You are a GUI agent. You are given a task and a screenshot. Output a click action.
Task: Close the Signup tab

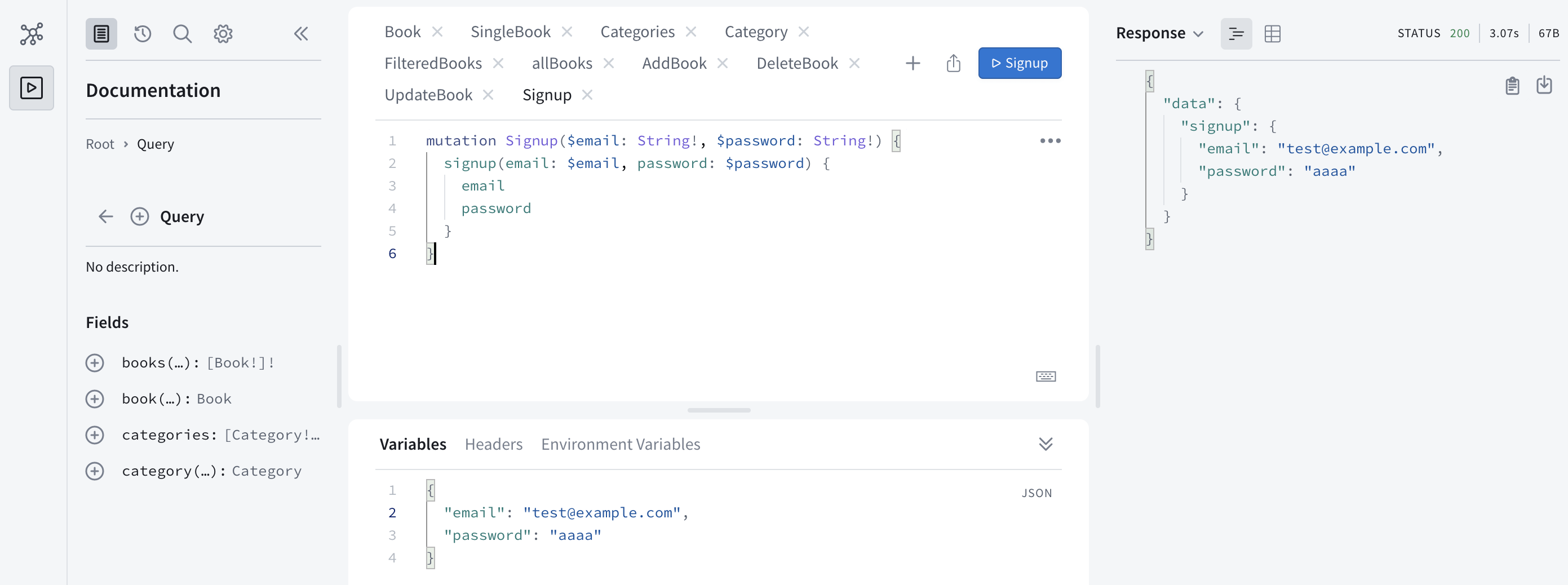(587, 95)
